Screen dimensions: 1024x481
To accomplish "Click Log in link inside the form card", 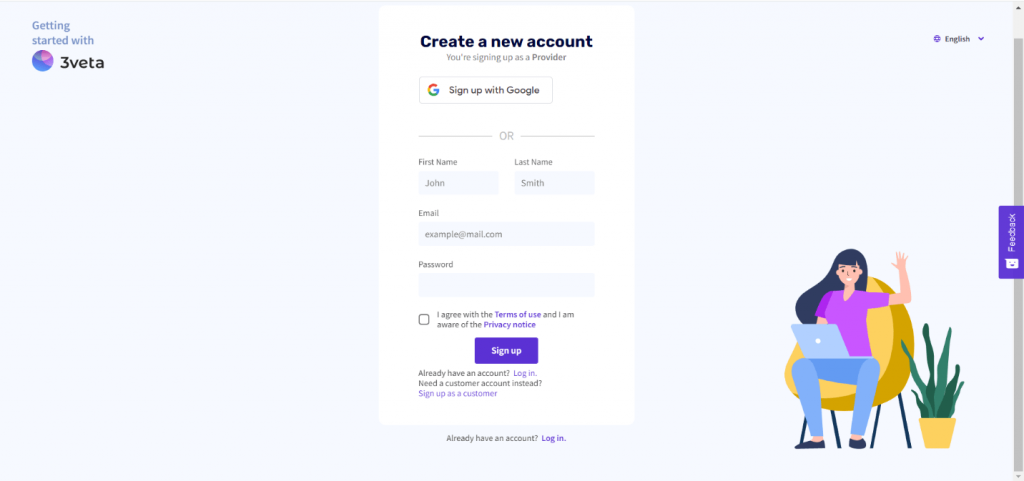I will tap(525, 373).
